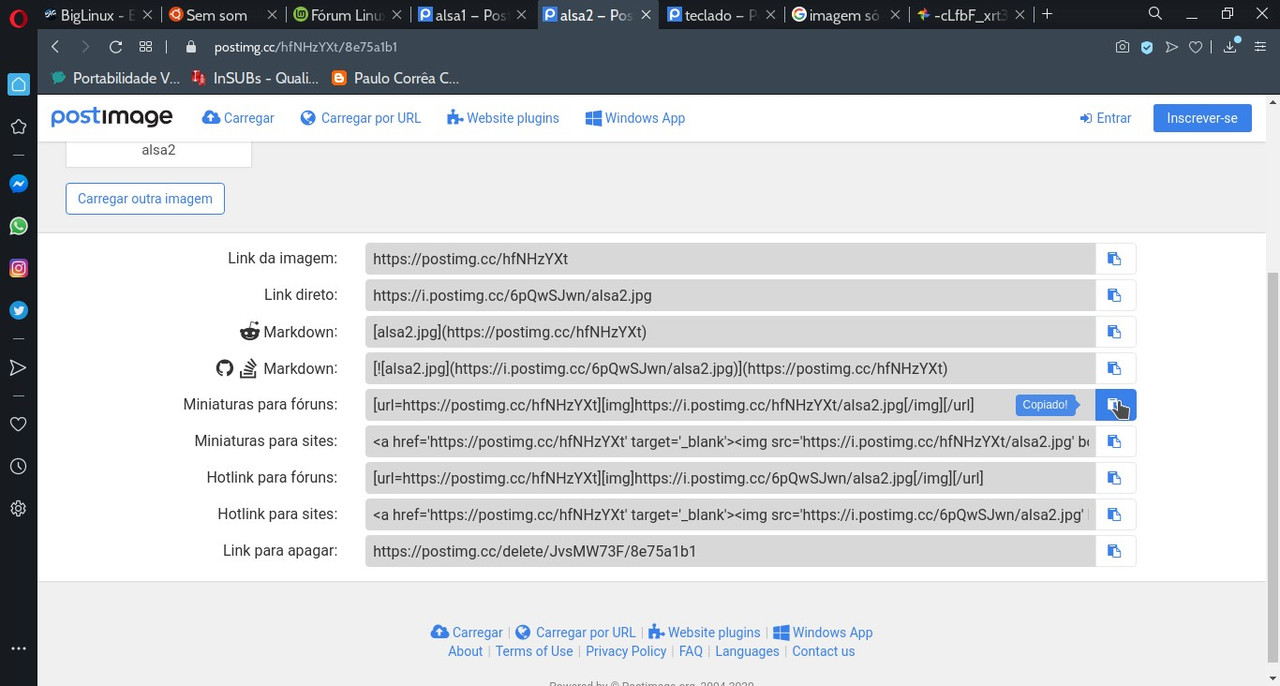This screenshot has width=1280, height=686.
Task: Switch to the alsa1 Postimage tab
Action: click(x=473, y=15)
